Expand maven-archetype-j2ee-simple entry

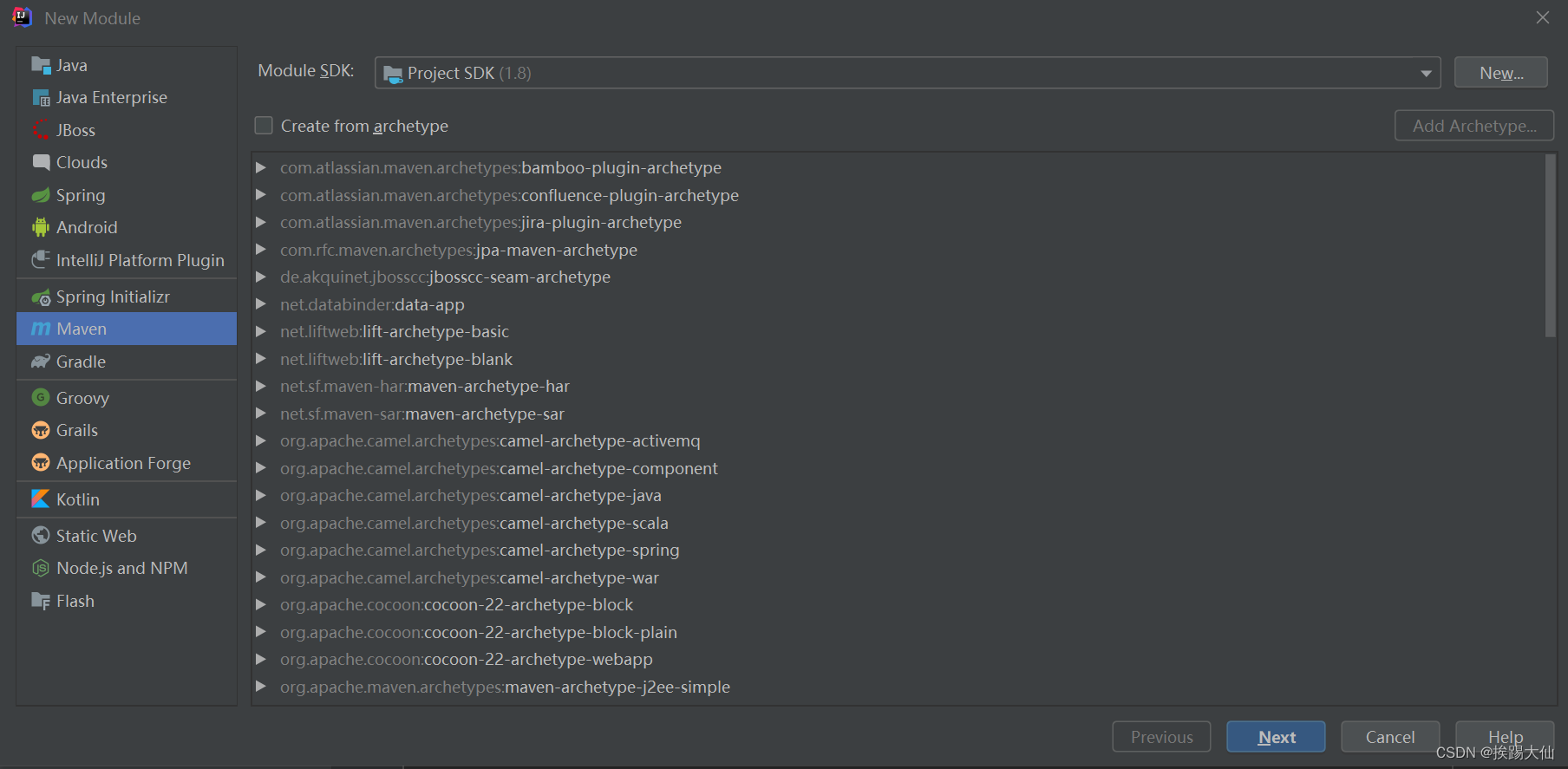point(260,687)
